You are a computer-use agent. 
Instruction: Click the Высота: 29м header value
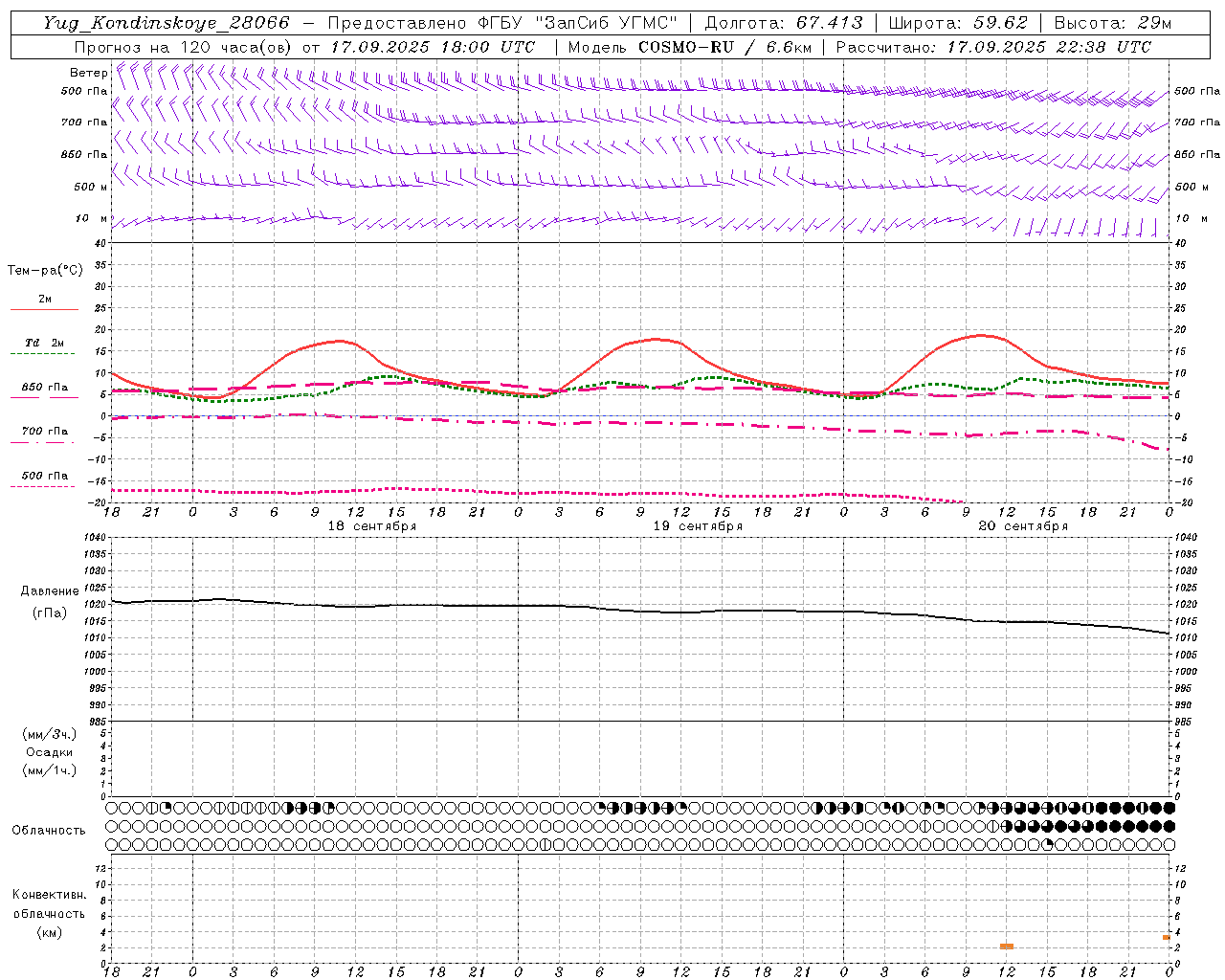(1112, 23)
